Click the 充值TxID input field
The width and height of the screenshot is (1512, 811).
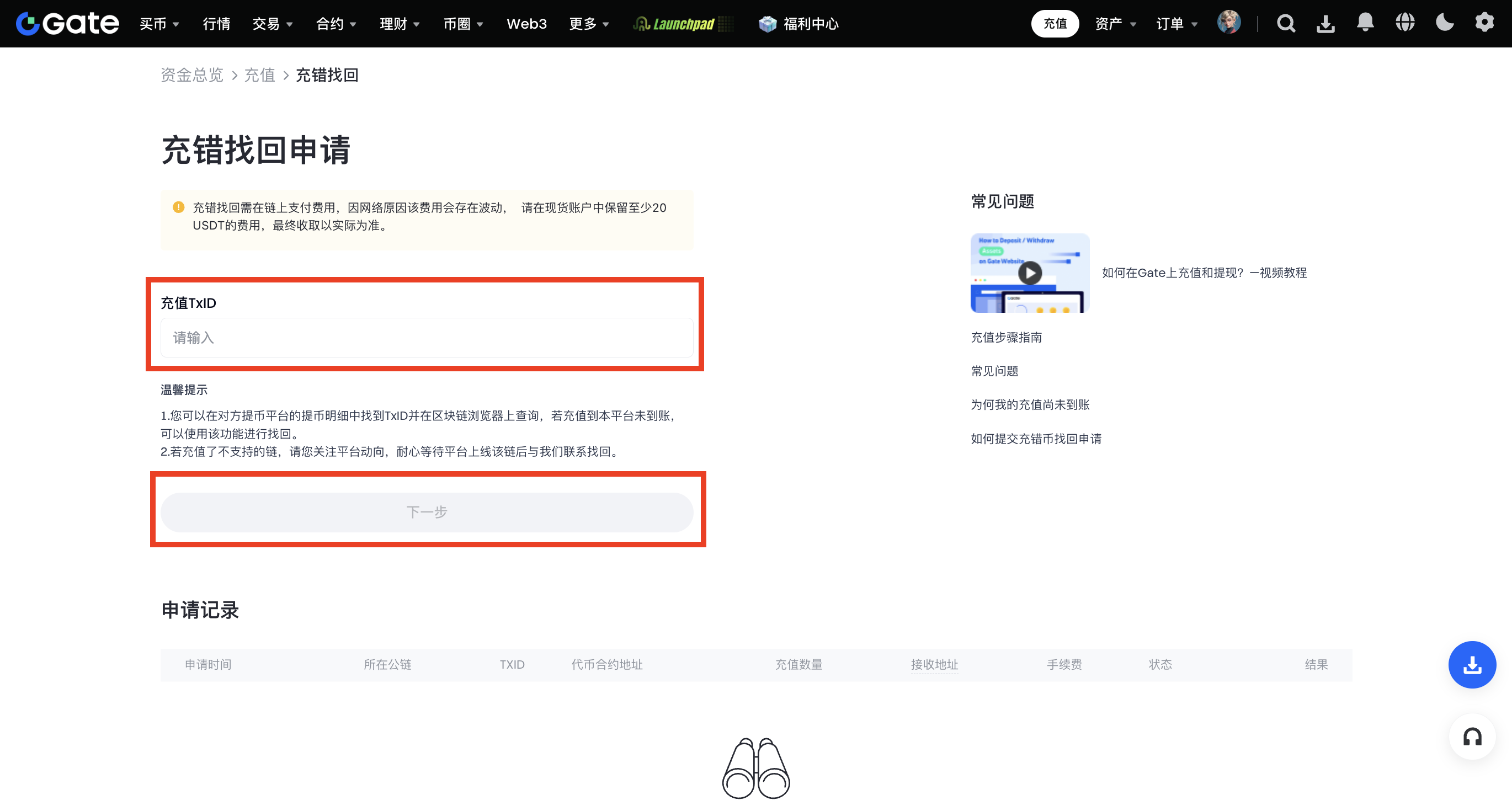point(427,338)
